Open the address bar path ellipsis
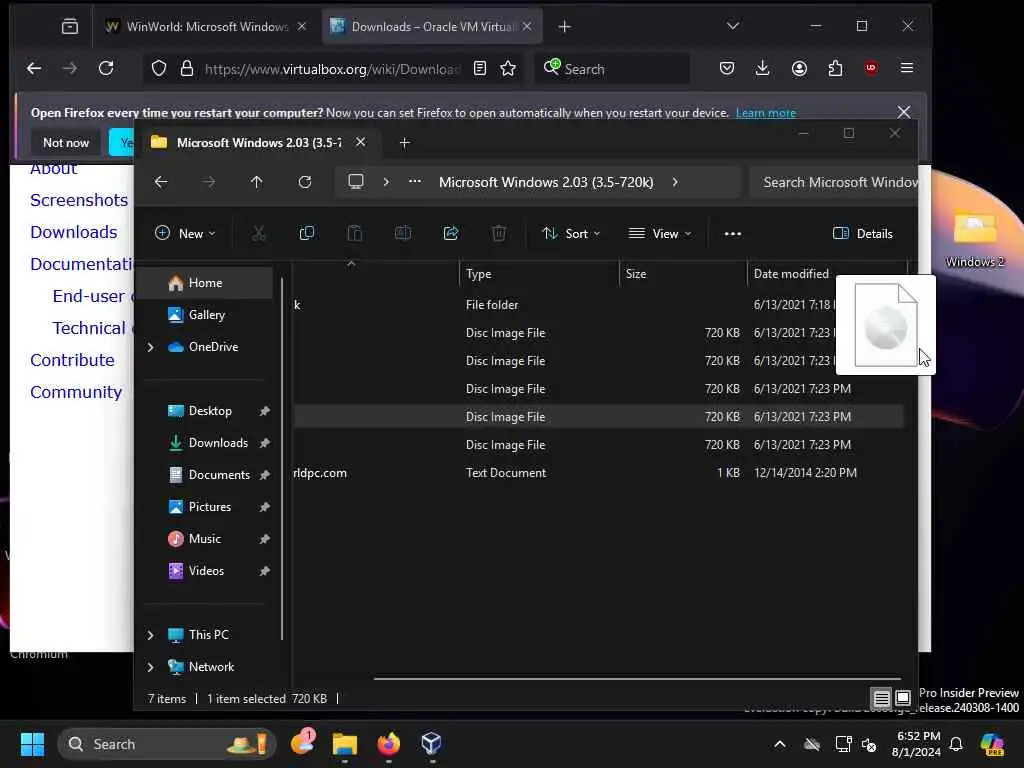Image resolution: width=1024 pixels, height=768 pixels. click(x=415, y=182)
